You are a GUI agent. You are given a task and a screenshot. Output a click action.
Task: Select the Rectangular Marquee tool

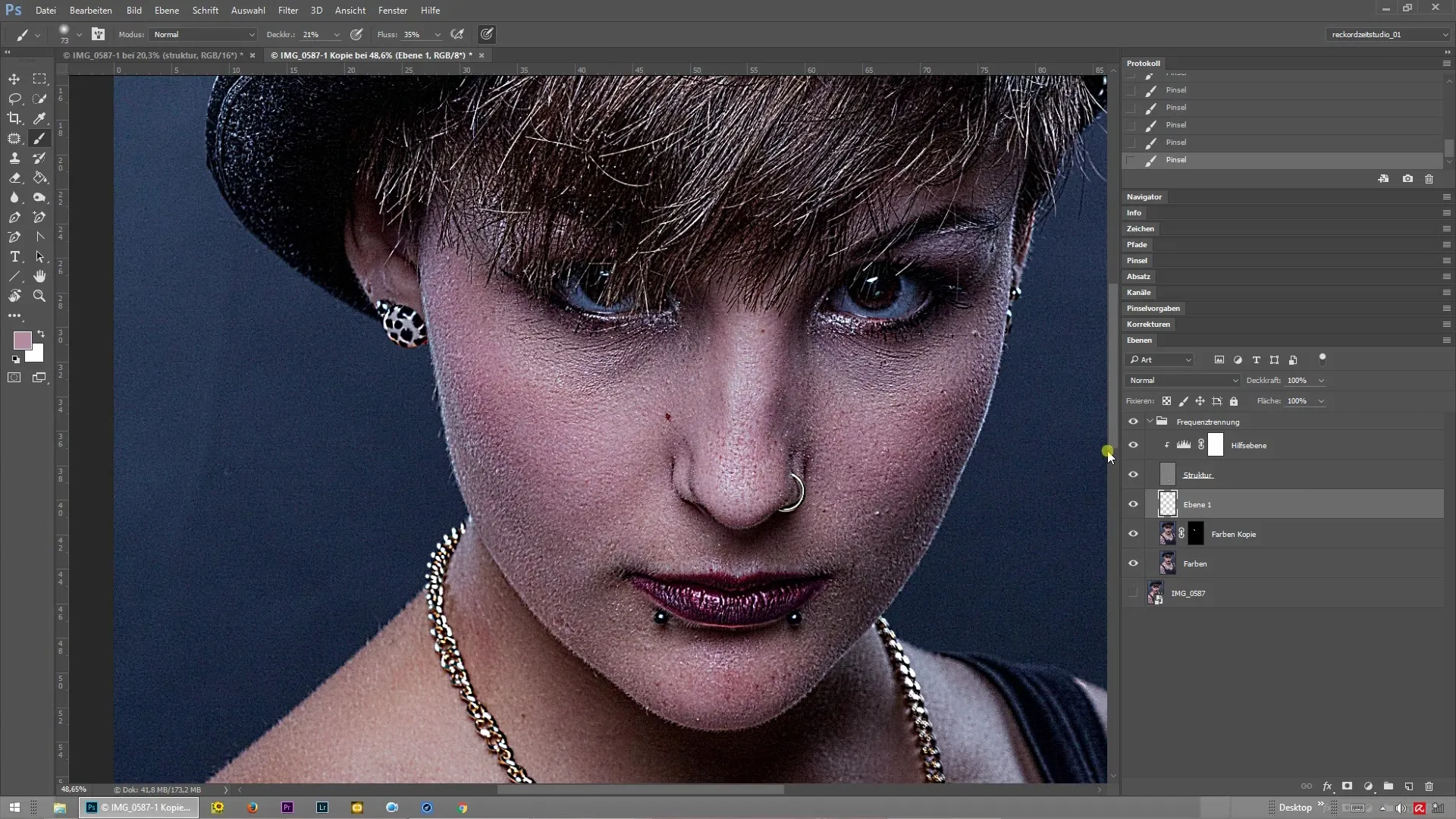click(x=39, y=79)
